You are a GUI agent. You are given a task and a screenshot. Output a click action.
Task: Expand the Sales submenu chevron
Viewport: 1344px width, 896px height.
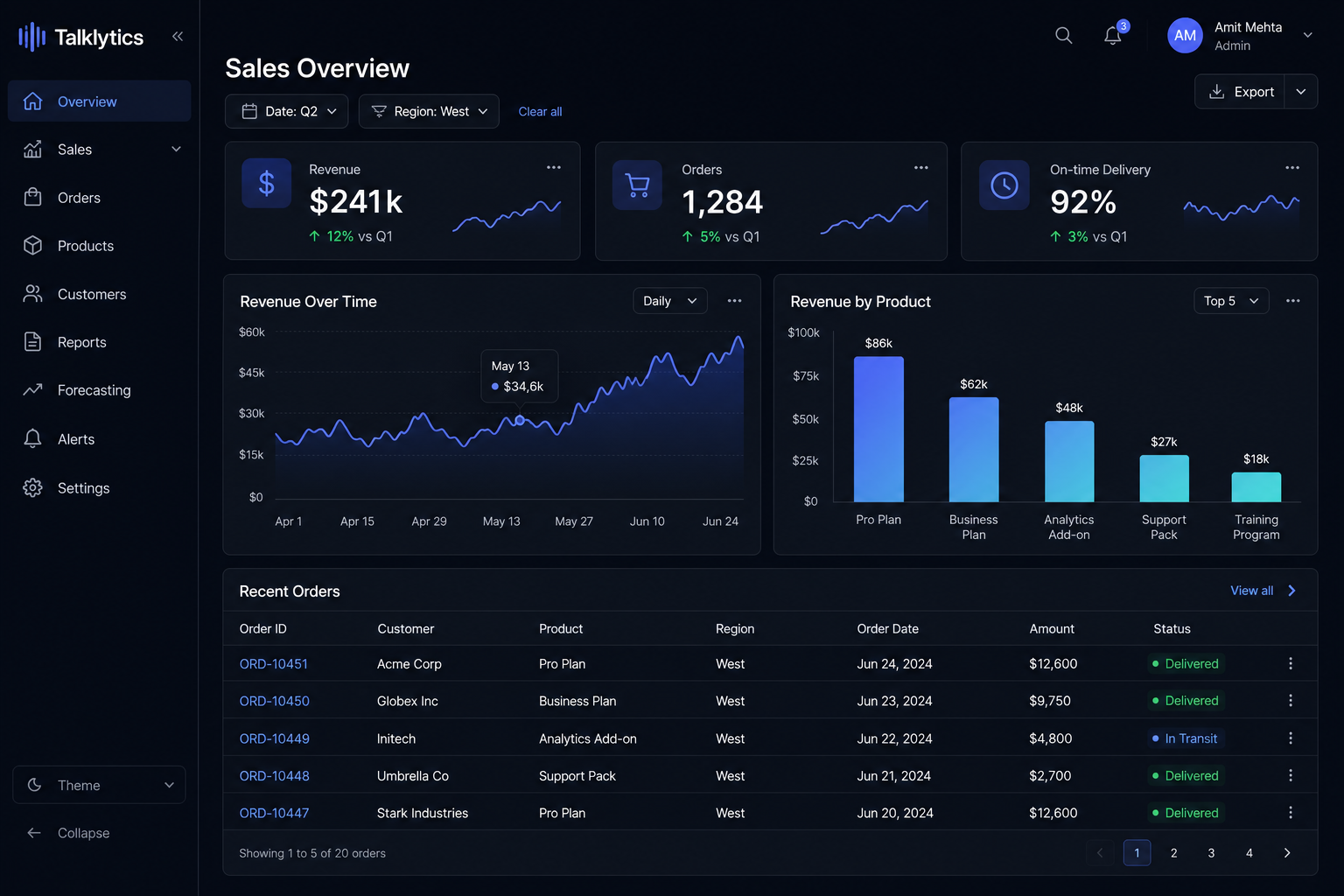(176, 150)
